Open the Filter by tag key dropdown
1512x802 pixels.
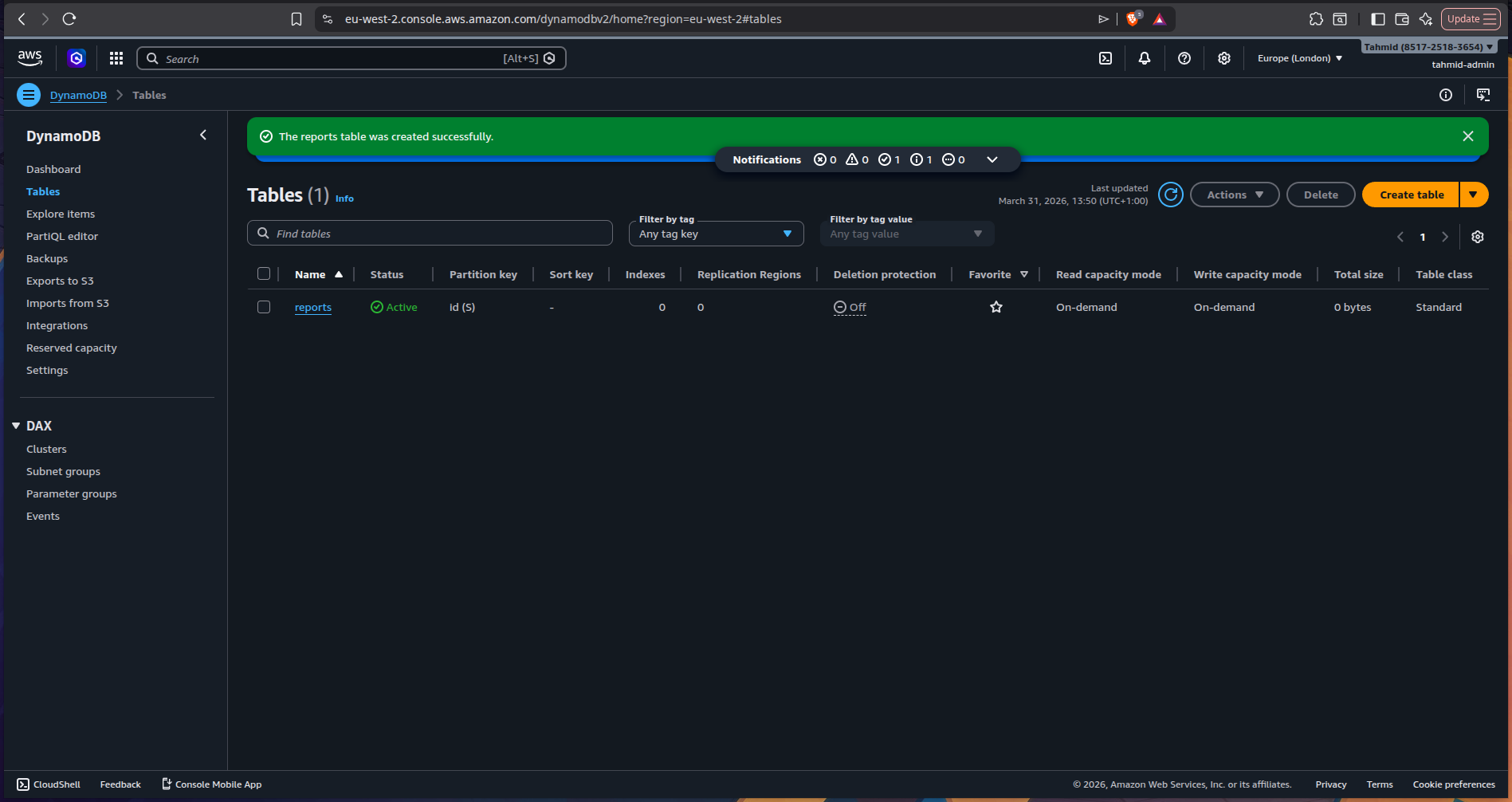coord(716,234)
